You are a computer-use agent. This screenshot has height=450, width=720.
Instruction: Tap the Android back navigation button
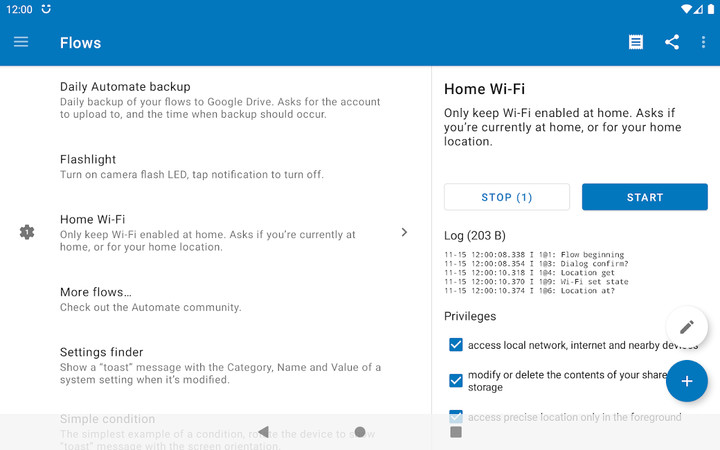(264, 432)
